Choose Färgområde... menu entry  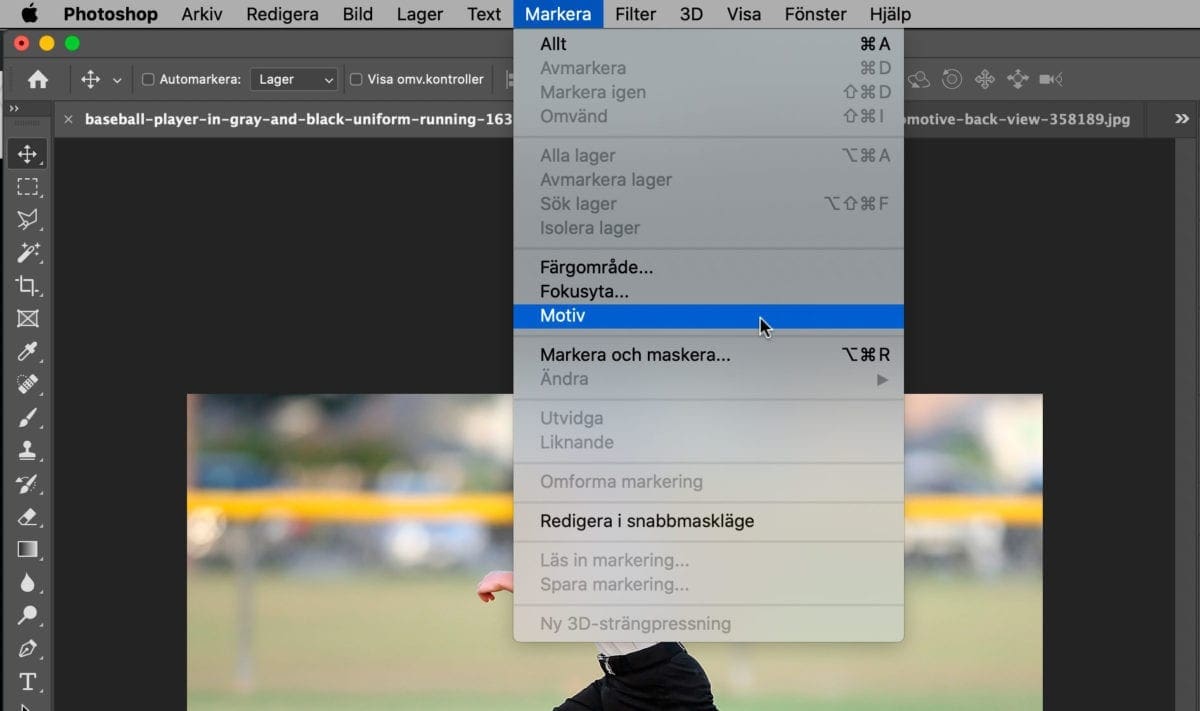(x=708, y=268)
